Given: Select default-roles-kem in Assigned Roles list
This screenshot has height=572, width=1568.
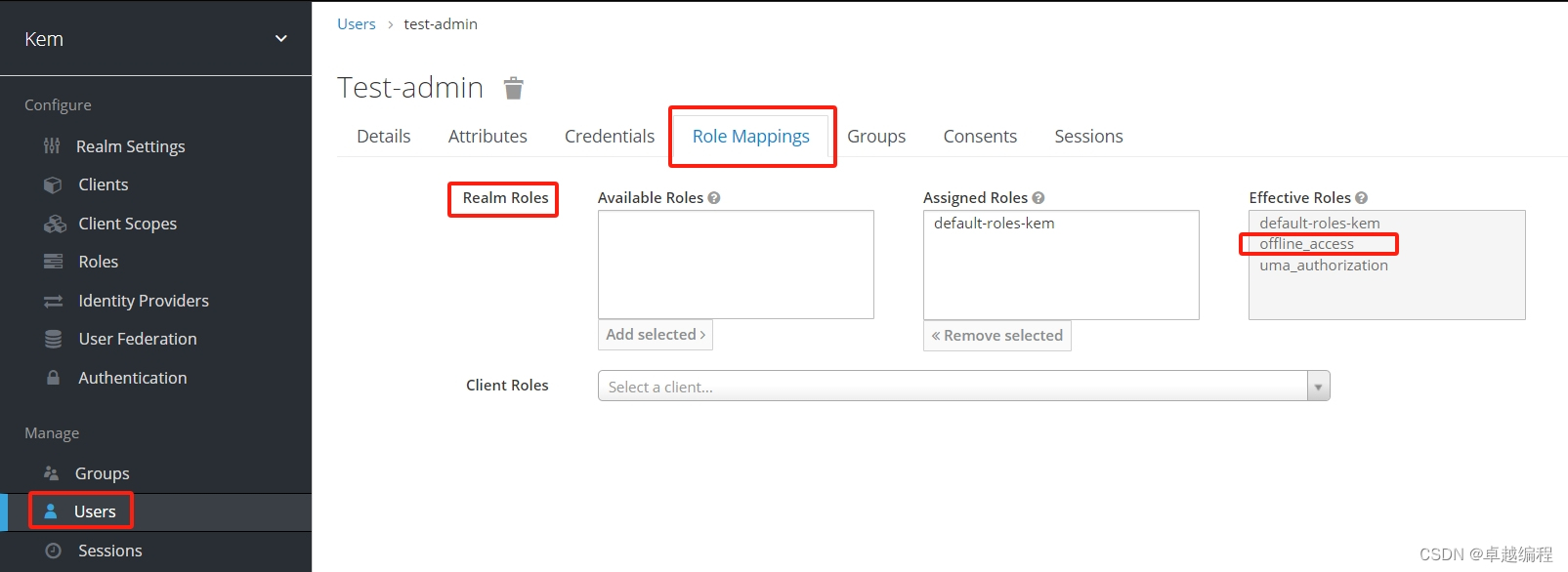Looking at the screenshot, I should pos(995,224).
